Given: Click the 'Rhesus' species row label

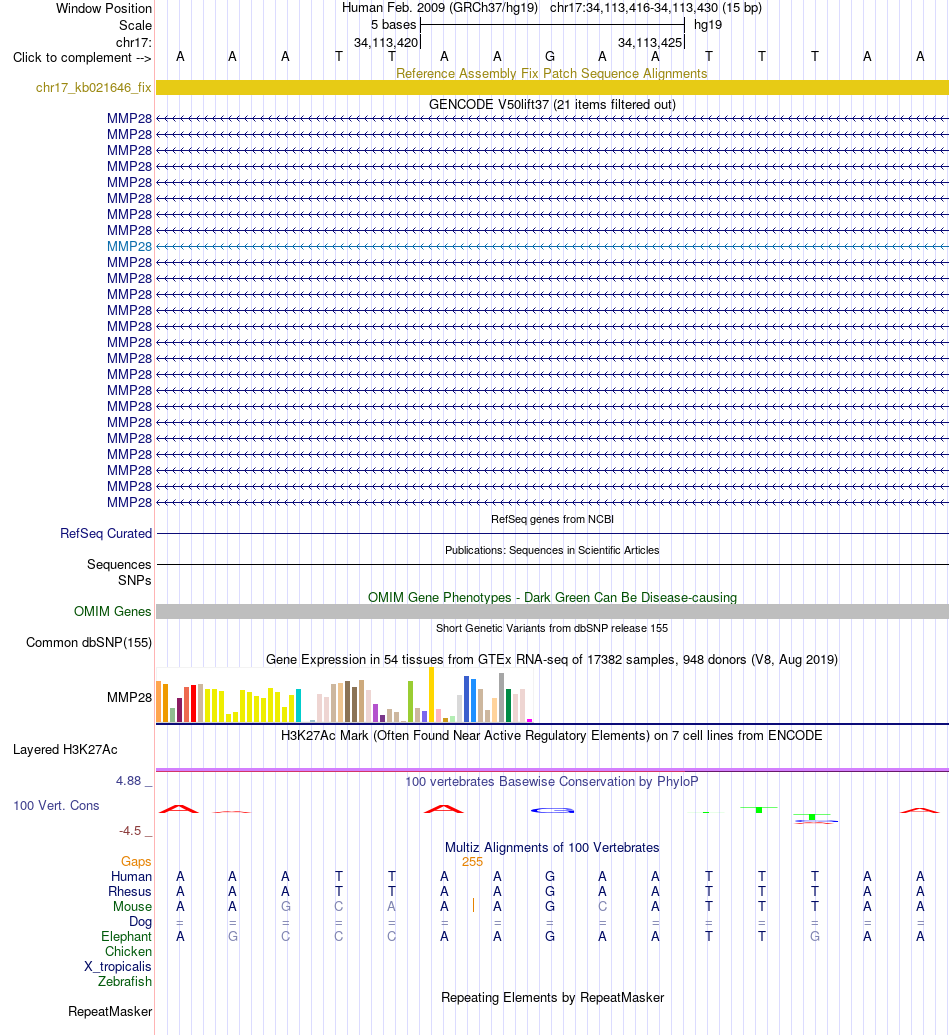Looking at the screenshot, I should 130,892.
